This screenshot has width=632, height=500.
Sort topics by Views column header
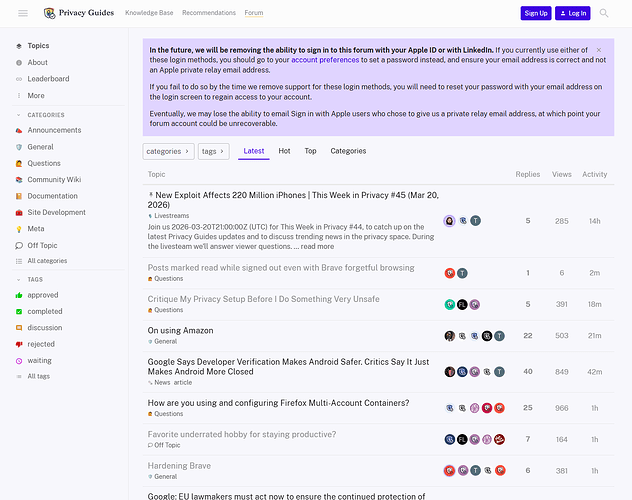pyautogui.click(x=561, y=174)
